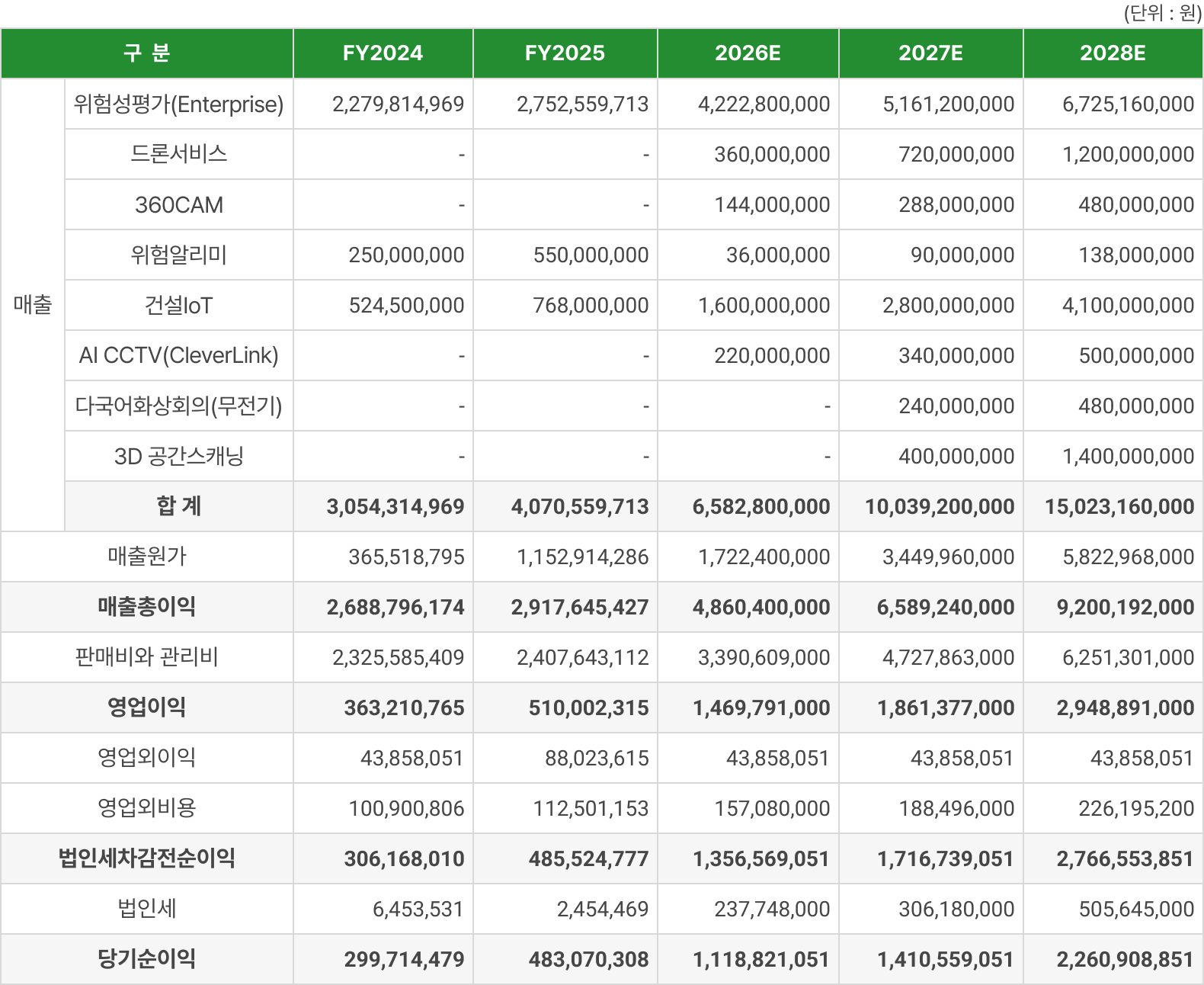Click the 3D 공간스캐닝 row label
Image resolution: width=1204 pixels, height=985 pixels.
click(x=179, y=456)
